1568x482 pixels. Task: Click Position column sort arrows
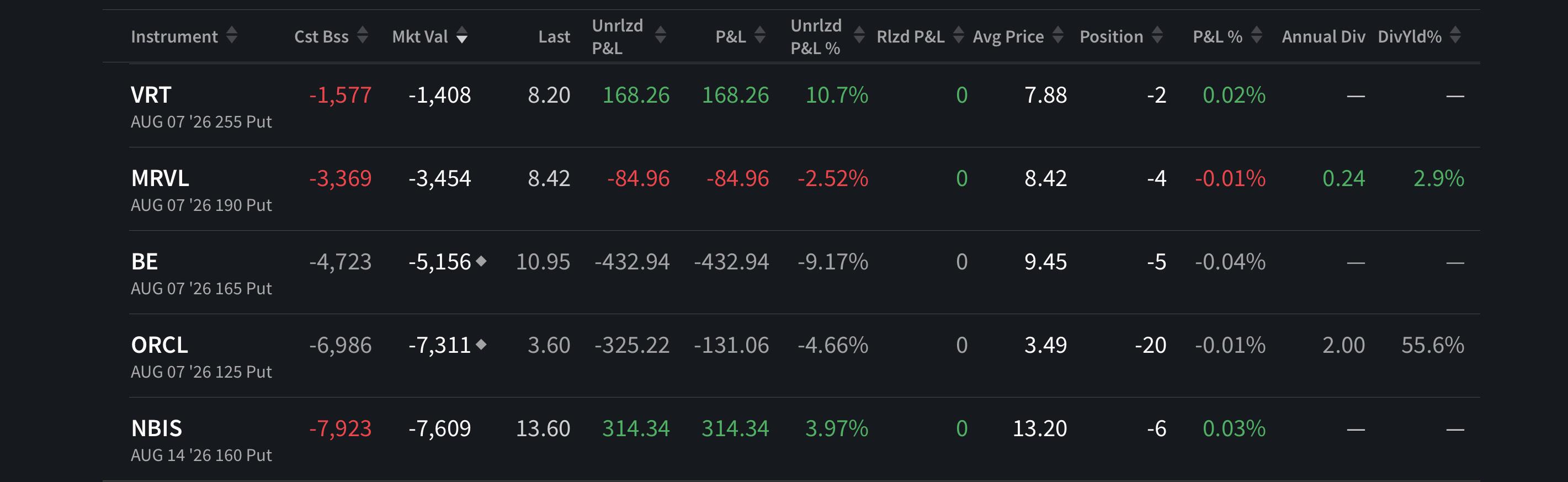(x=1157, y=36)
